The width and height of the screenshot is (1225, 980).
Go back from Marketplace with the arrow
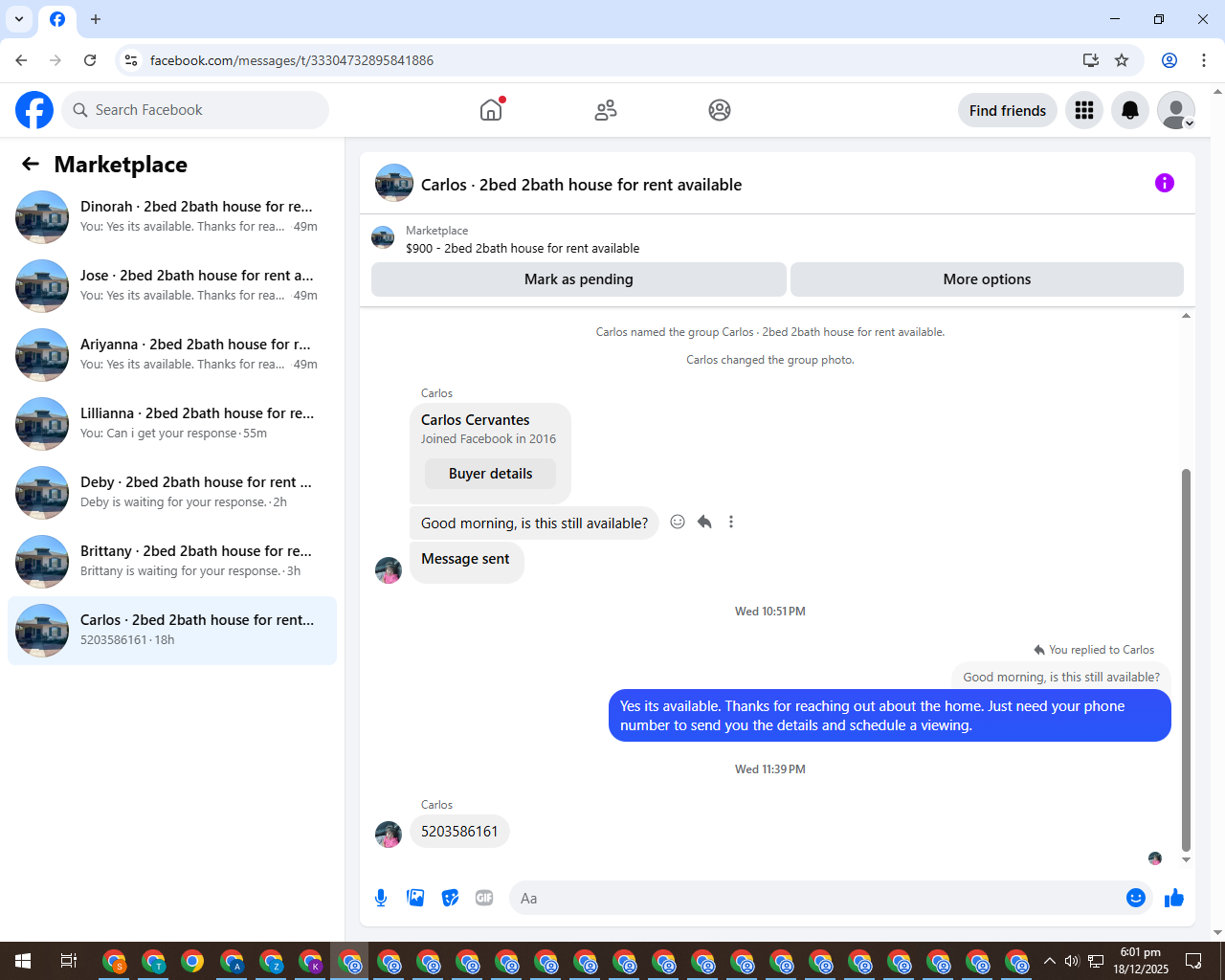[31, 164]
